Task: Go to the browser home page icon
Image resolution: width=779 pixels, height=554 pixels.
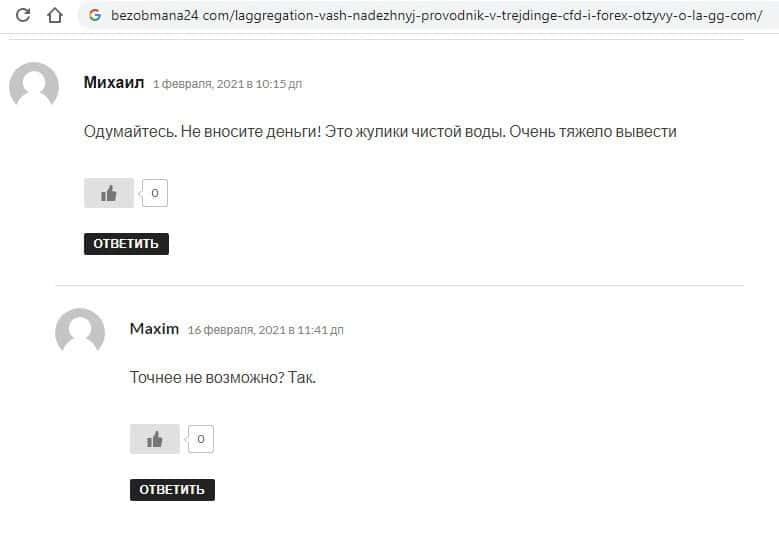Action: pyautogui.click(x=55, y=15)
